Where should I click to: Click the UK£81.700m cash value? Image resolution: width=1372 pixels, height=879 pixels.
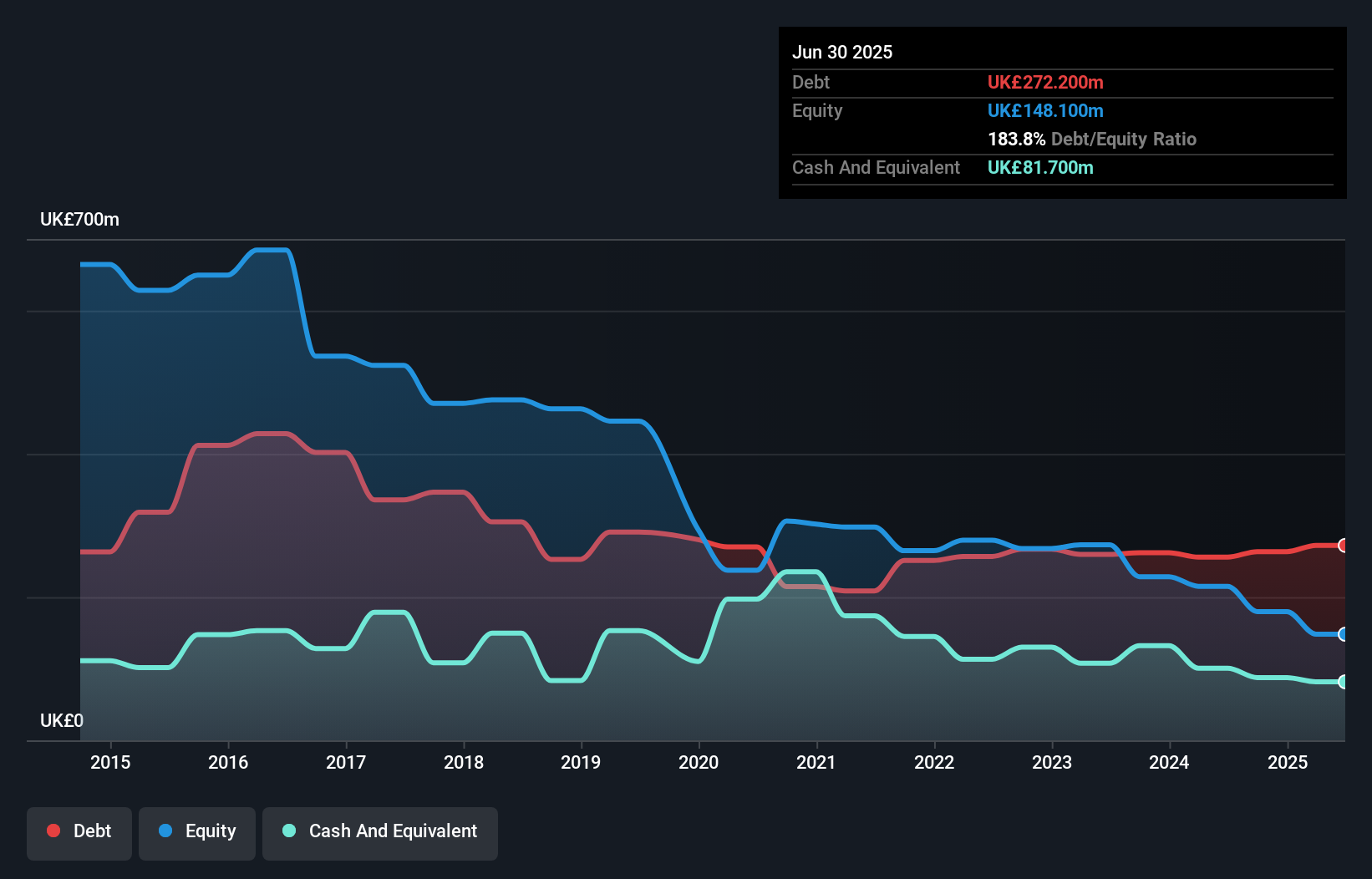1040,168
